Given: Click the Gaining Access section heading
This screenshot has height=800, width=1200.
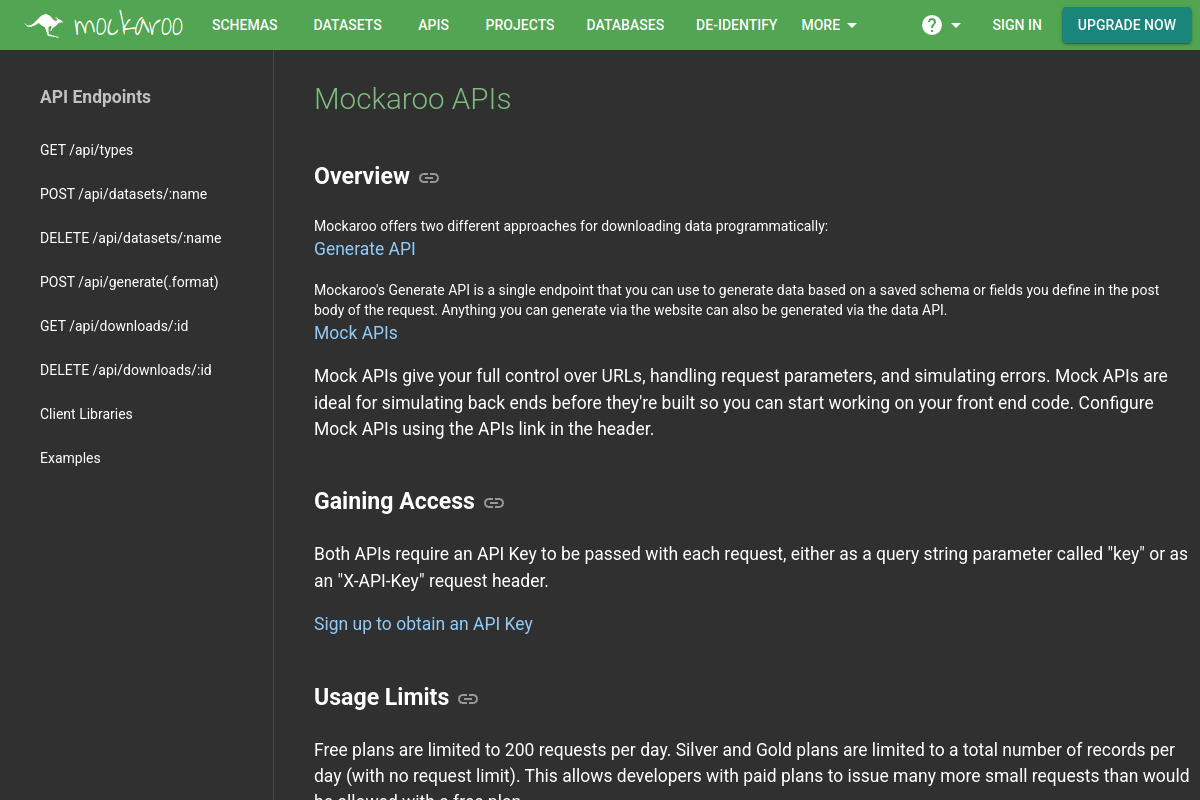Looking at the screenshot, I should pyautogui.click(x=394, y=501).
